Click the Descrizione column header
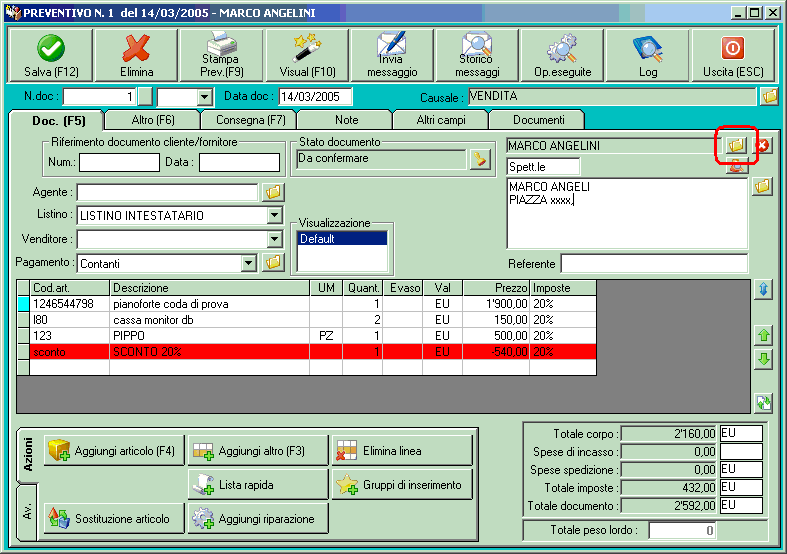787x554 pixels. pos(209,288)
